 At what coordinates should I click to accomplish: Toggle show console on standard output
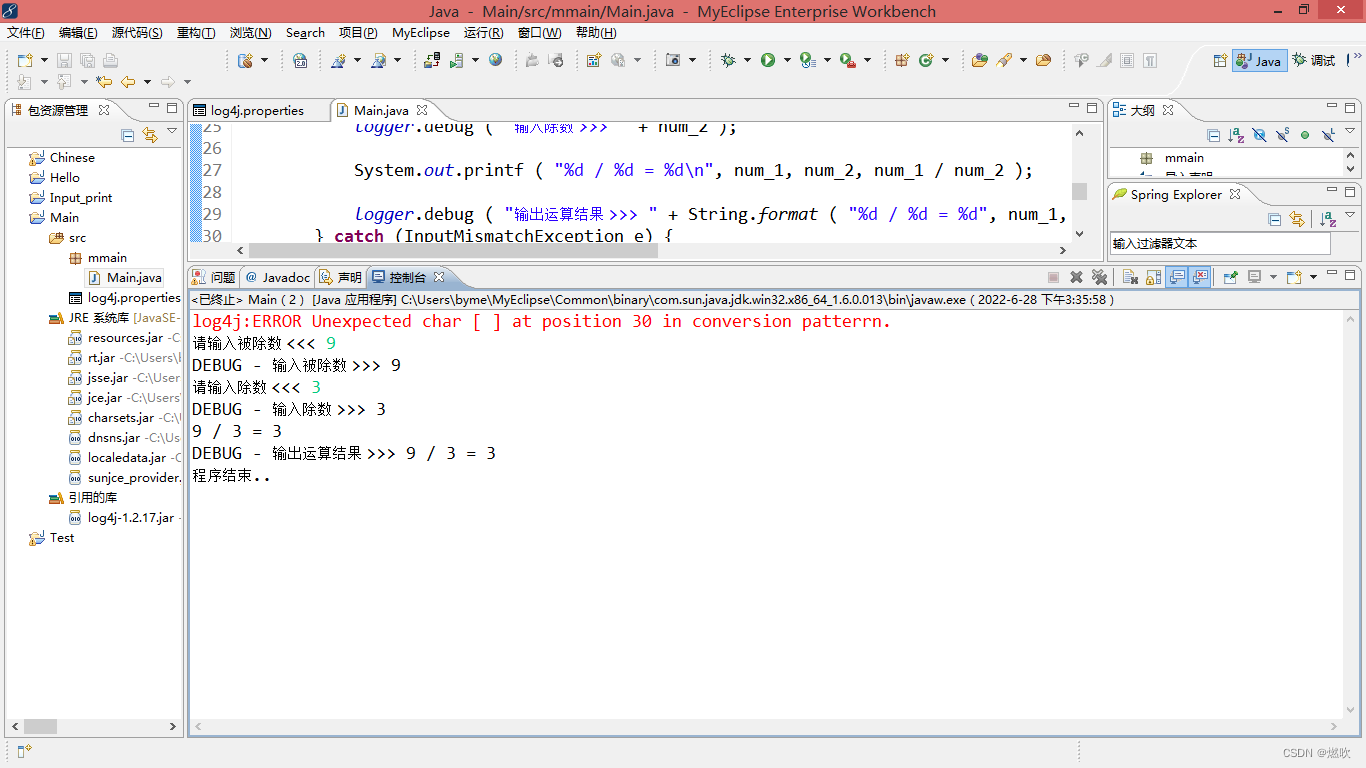1177,277
